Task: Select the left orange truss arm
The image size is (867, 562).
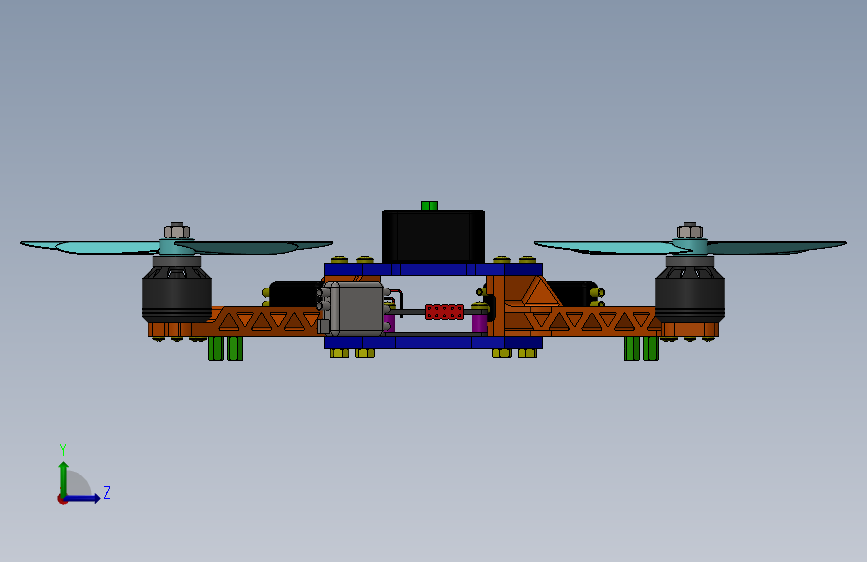Action: pyautogui.click(x=265, y=321)
